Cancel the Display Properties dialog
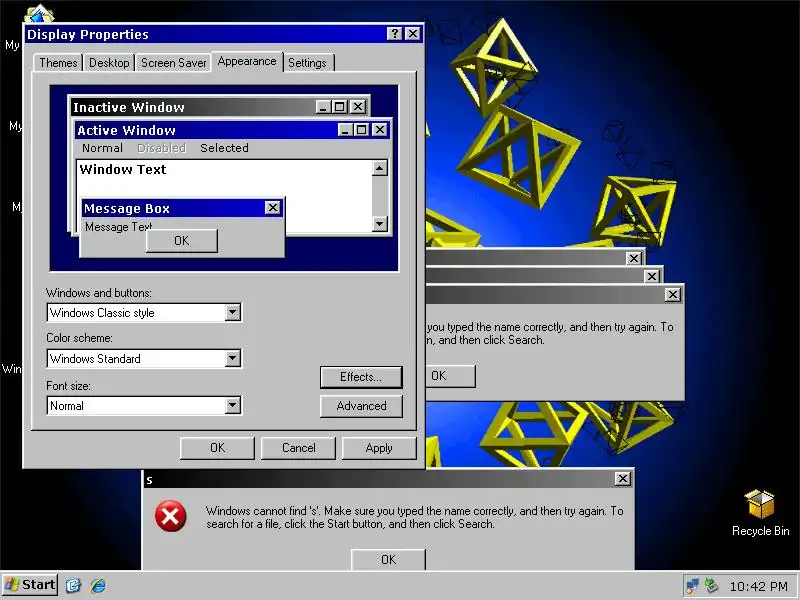800x600 pixels. coord(298,448)
